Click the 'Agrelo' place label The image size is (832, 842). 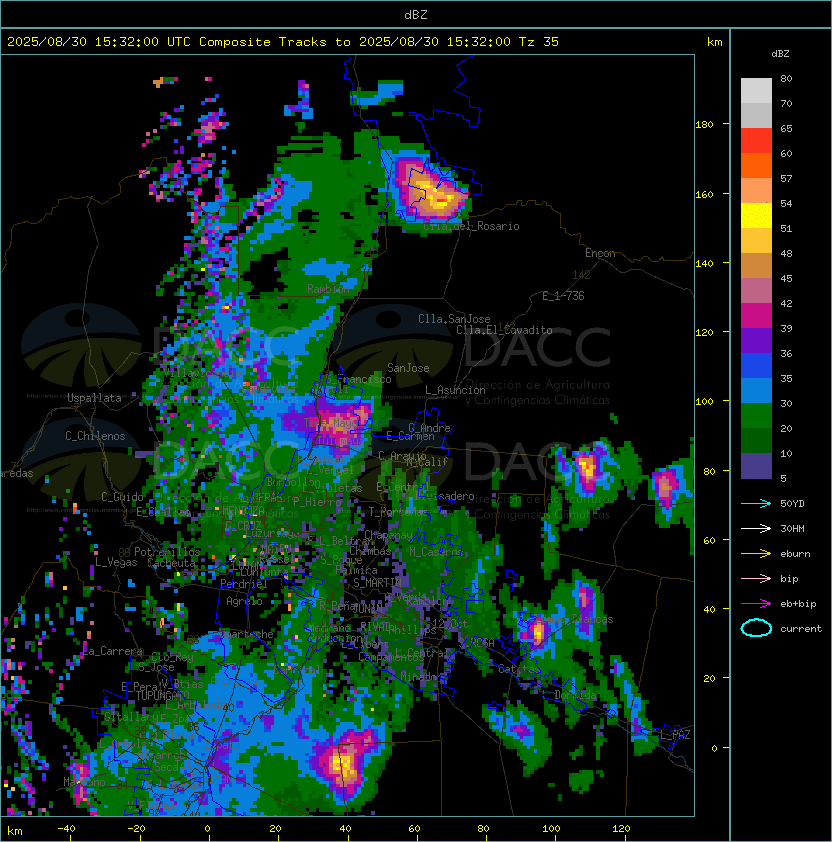(x=244, y=601)
